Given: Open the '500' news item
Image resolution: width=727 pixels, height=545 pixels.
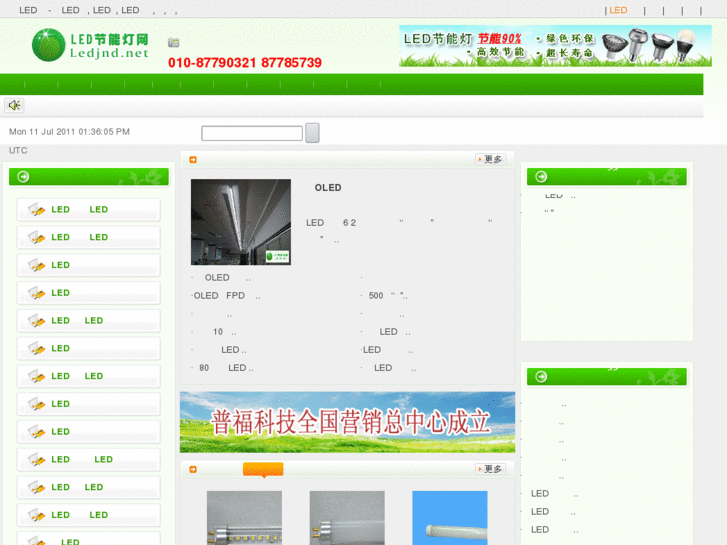Looking at the screenshot, I should [x=388, y=295].
